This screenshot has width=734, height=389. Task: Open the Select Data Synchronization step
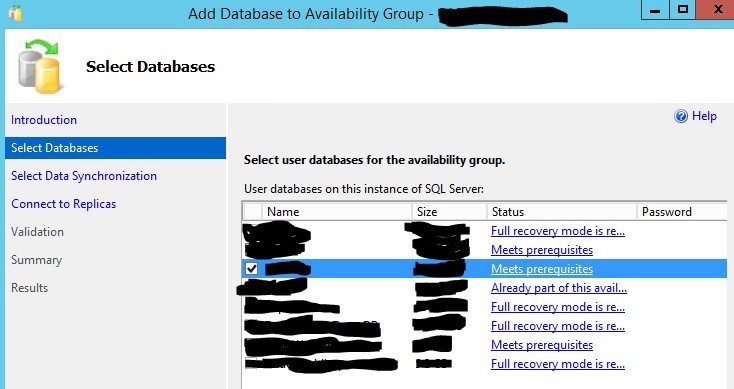84,176
